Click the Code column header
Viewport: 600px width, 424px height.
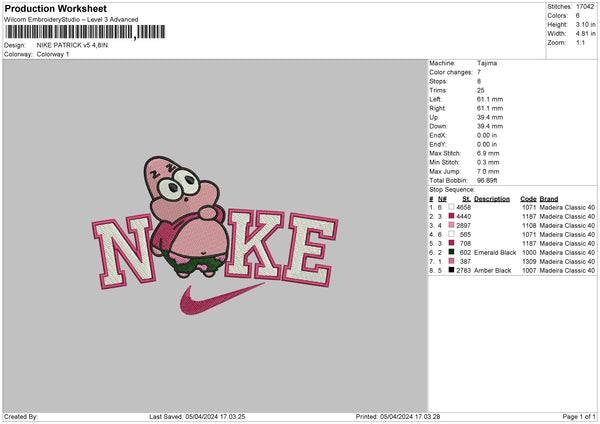tap(528, 199)
